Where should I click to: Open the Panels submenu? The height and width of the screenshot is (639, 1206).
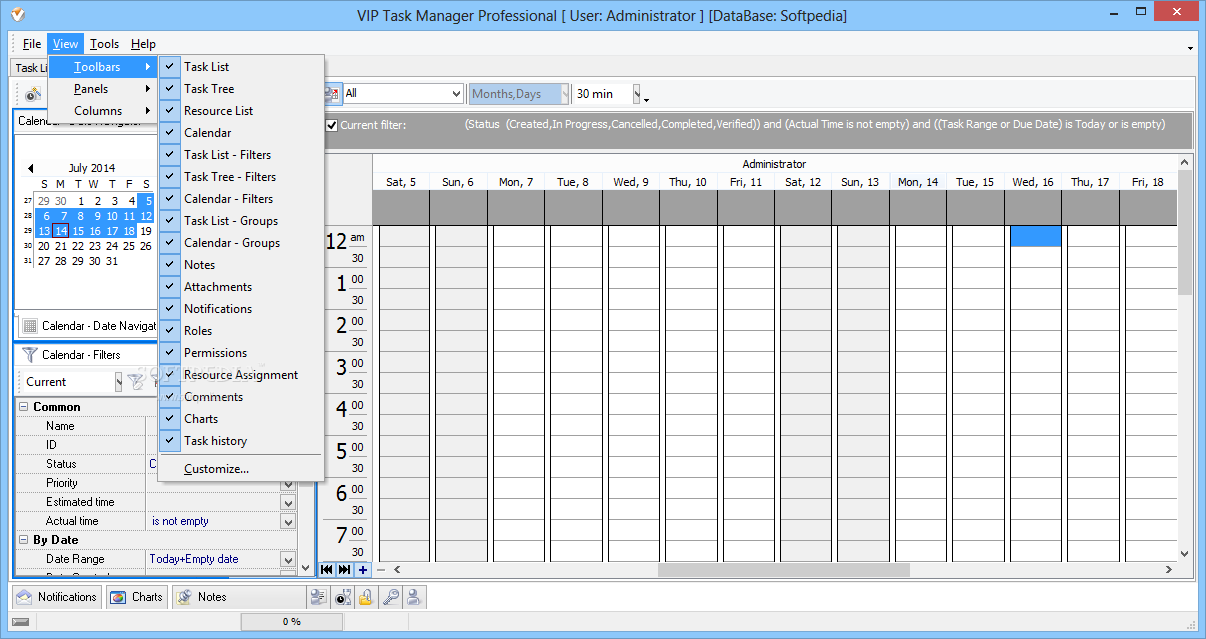pos(103,89)
